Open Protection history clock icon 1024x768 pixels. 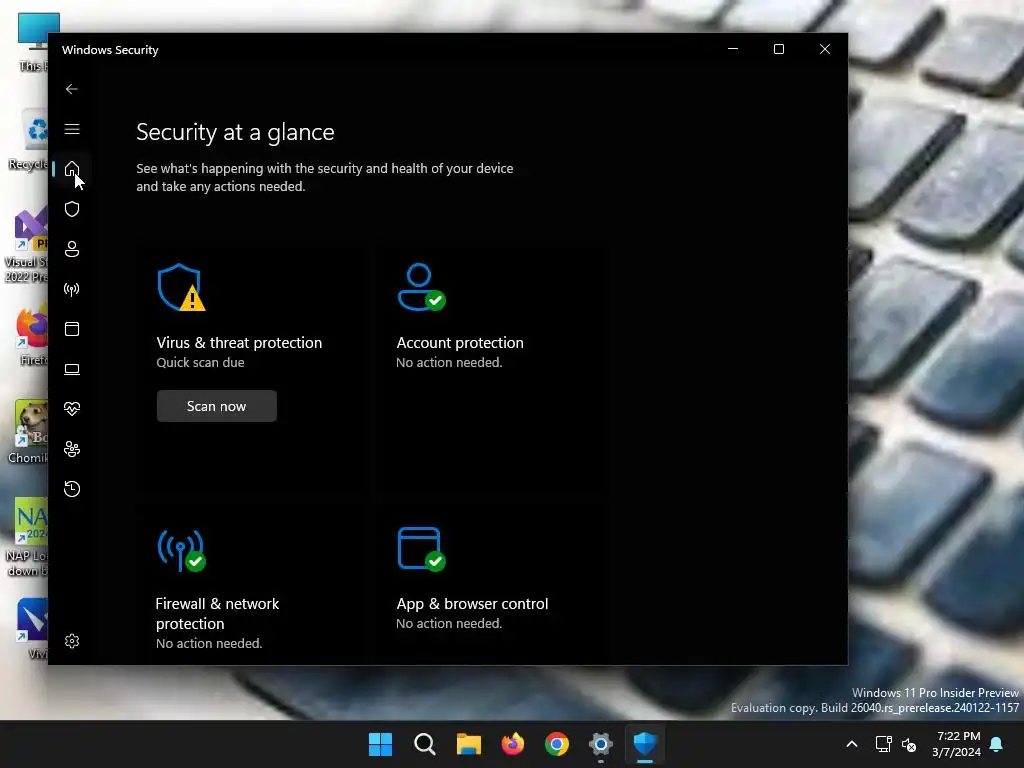coord(72,488)
